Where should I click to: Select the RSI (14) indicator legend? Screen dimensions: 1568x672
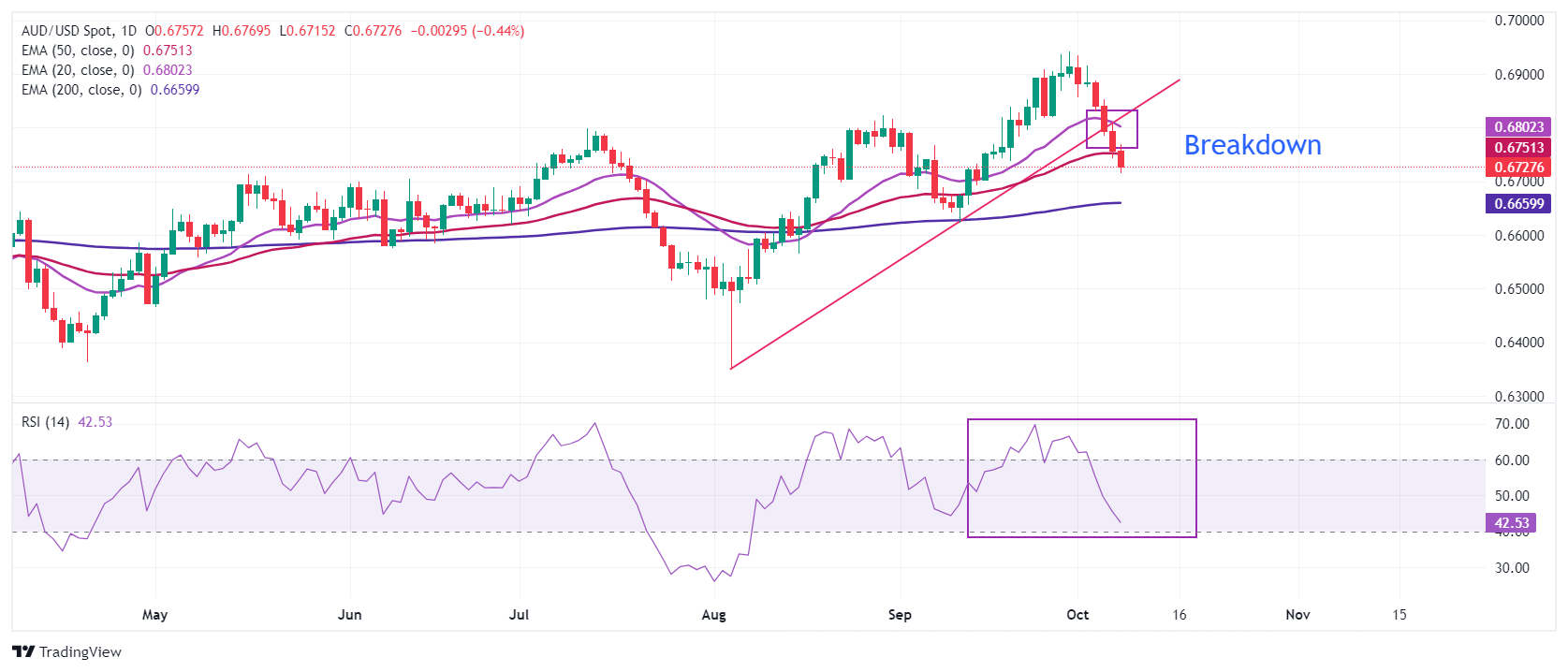tap(46, 422)
